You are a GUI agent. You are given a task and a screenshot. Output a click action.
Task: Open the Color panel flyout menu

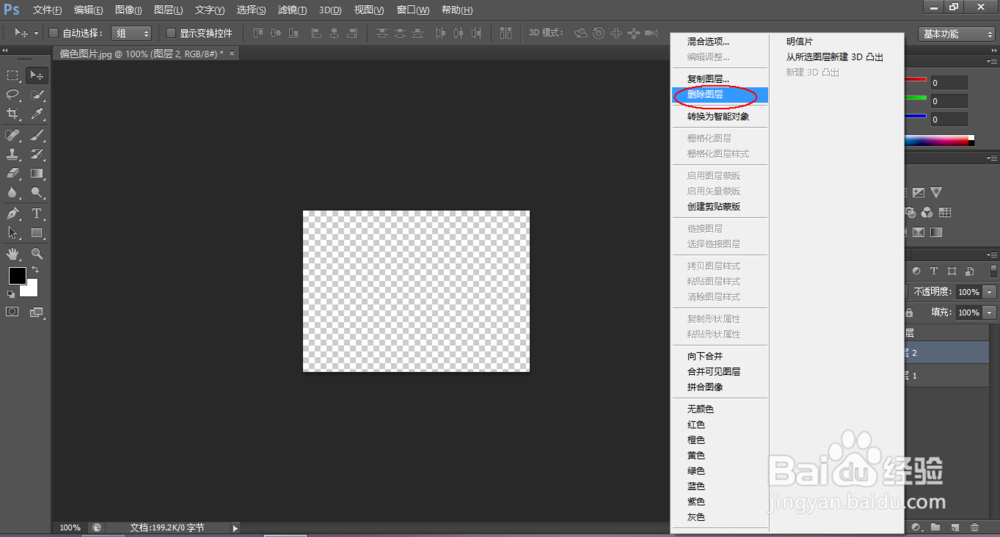(x=992, y=62)
